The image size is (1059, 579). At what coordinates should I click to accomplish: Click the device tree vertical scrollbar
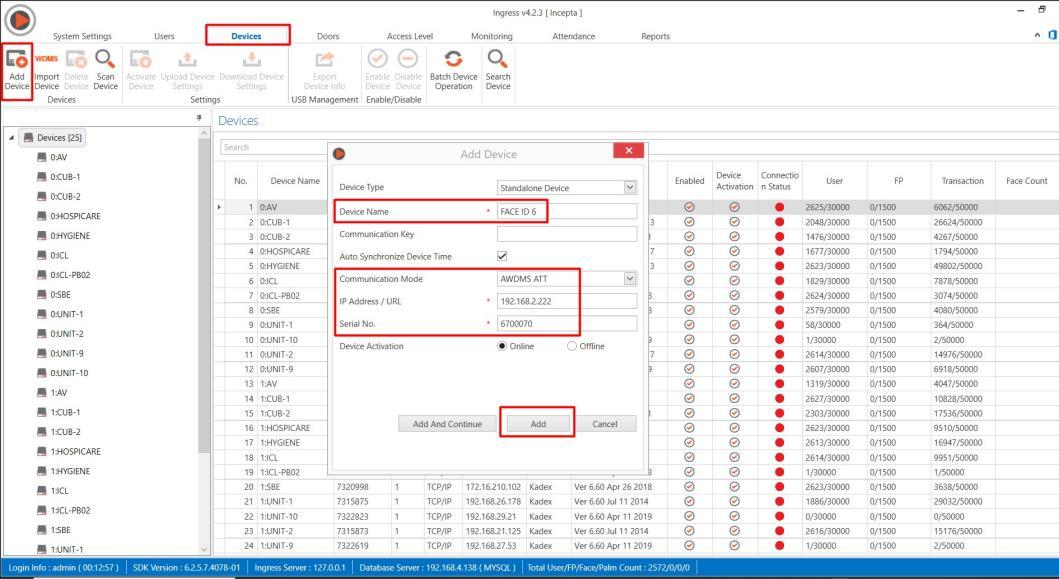tap(204, 297)
